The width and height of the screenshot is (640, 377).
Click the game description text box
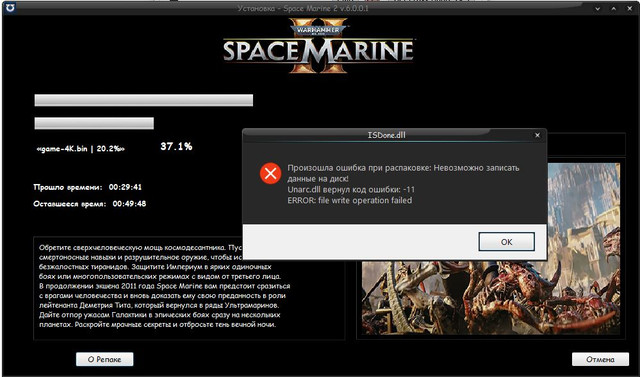189,288
